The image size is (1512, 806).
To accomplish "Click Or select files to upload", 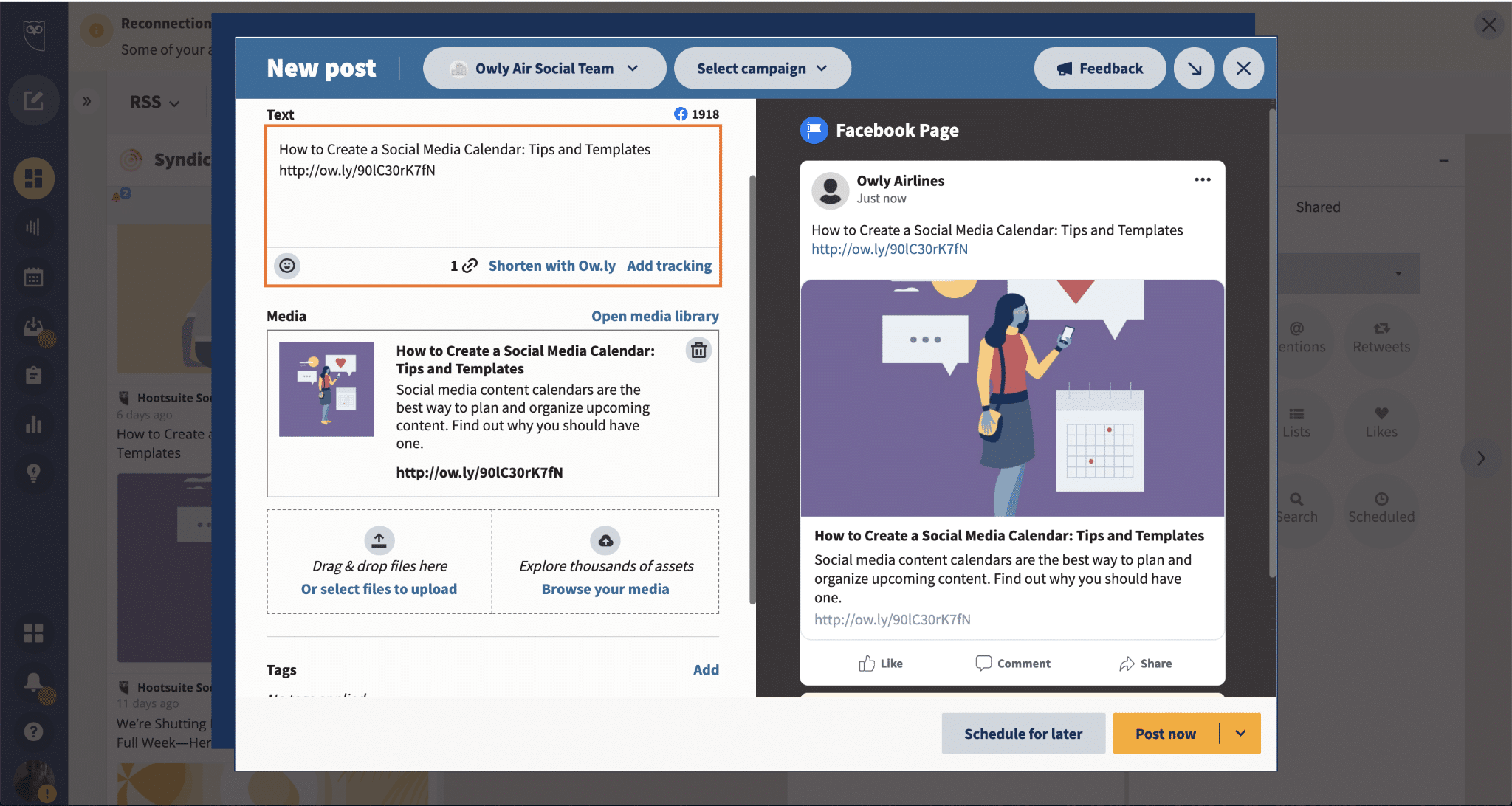I will point(379,589).
